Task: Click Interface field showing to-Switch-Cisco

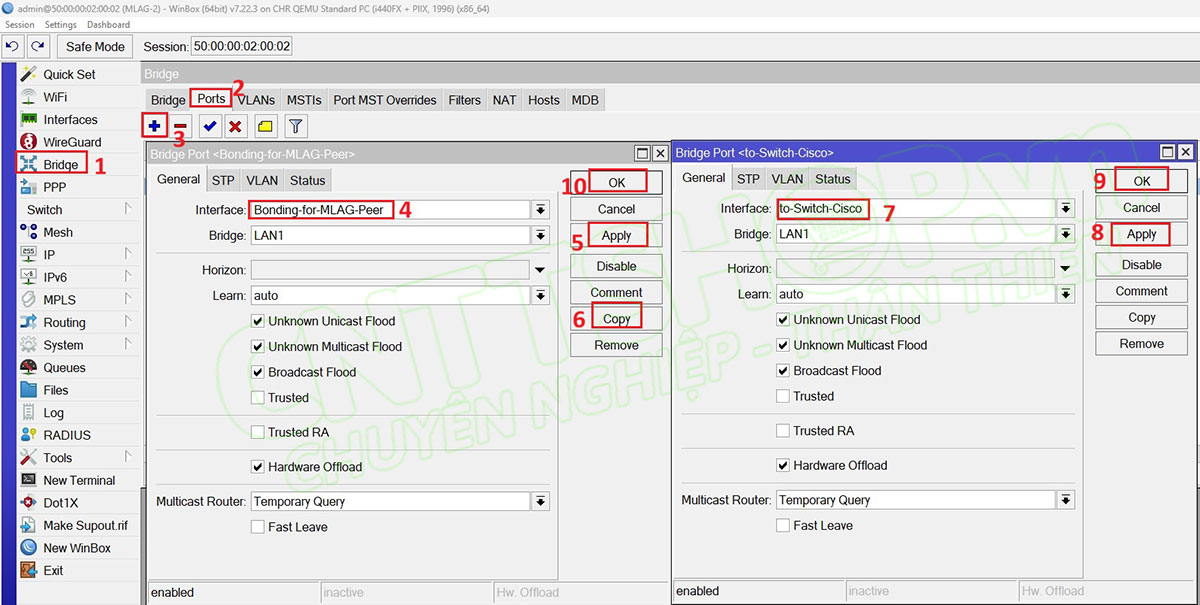Action: [x=915, y=208]
